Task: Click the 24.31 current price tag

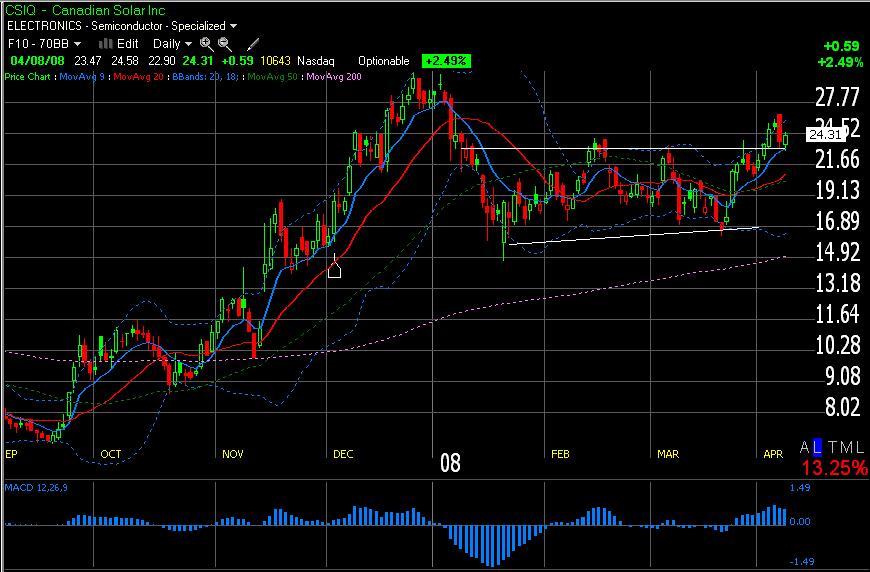Action: click(x=826, y=134)
